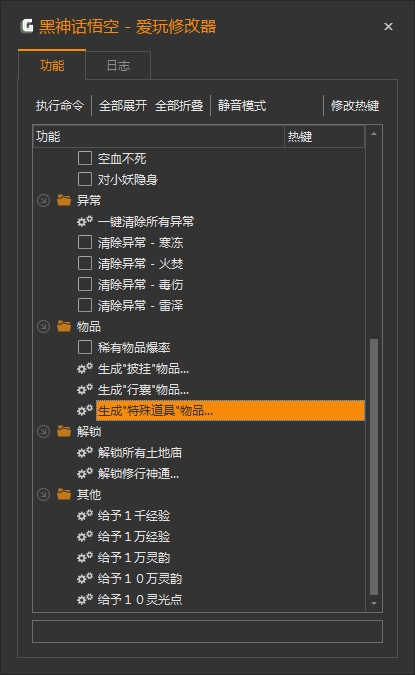Enable the 空血不死 checkbox
This screenshot has width=415, height=675.
pyautogui.click(x=85, y=158)
